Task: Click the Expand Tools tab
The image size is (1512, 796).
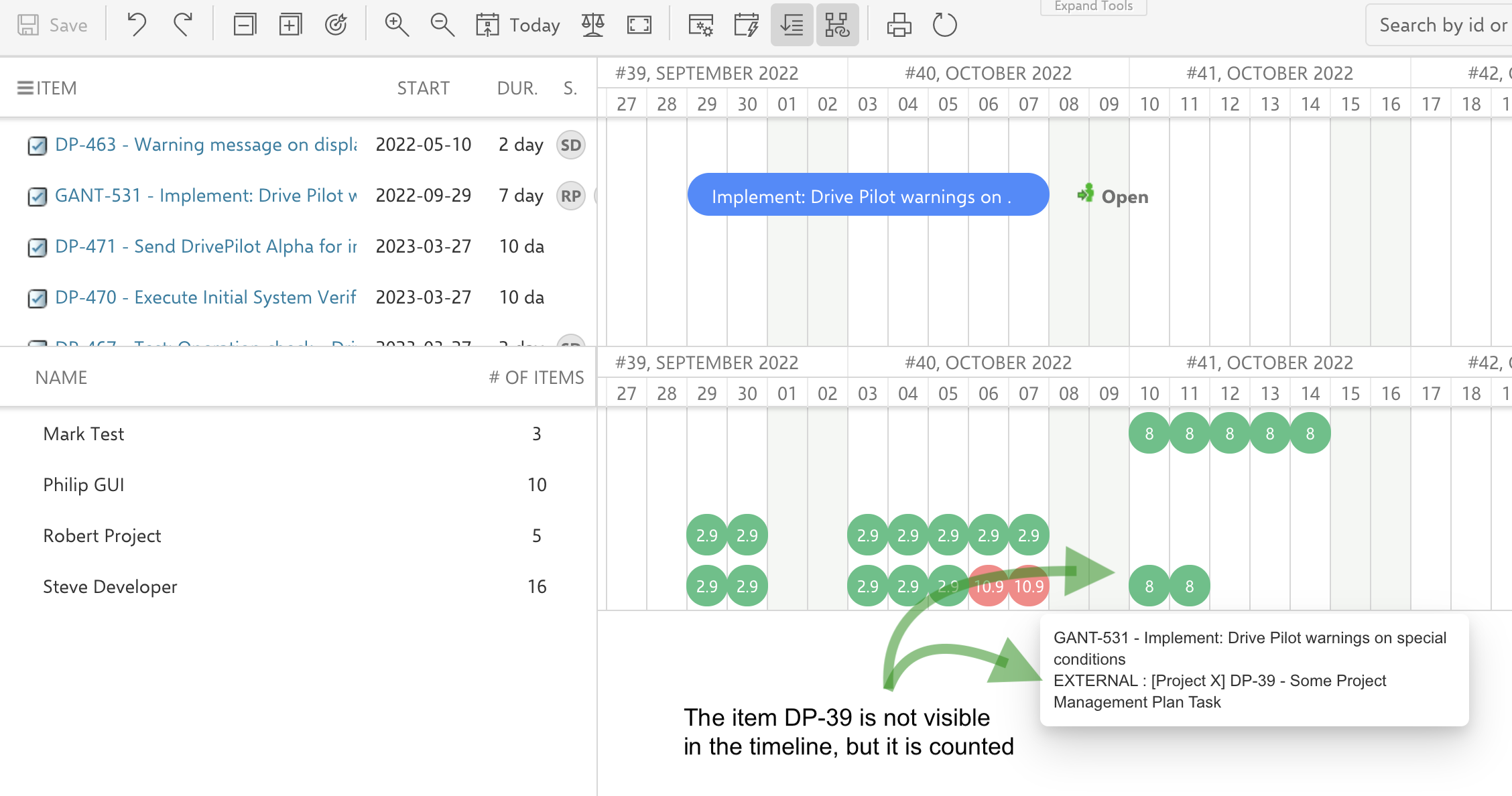Action: 1093,7
